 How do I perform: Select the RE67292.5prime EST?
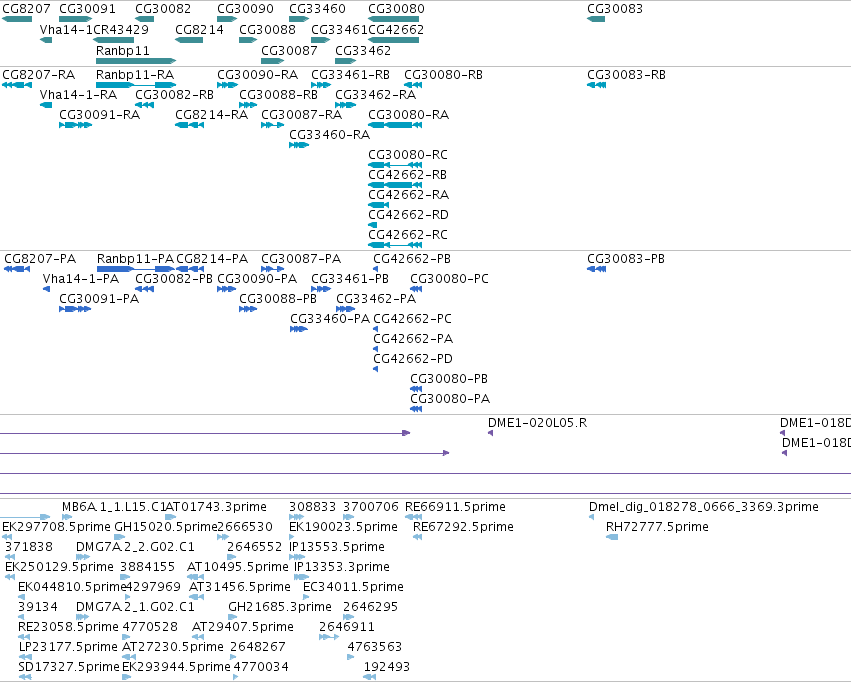pyautogui.click(x=417, y=537)
